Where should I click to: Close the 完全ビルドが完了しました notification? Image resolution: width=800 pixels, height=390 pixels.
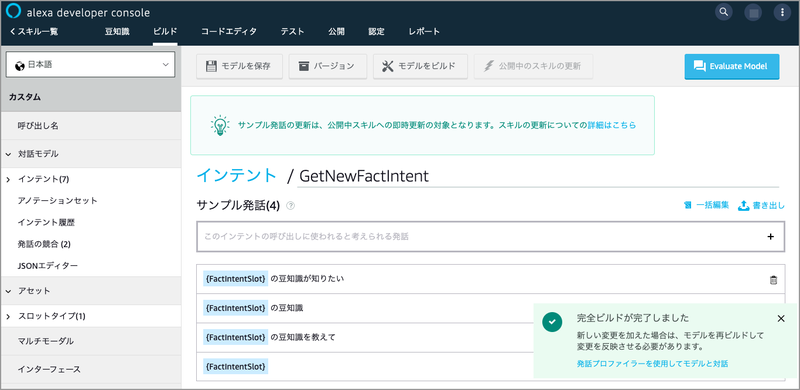point(781,319)
